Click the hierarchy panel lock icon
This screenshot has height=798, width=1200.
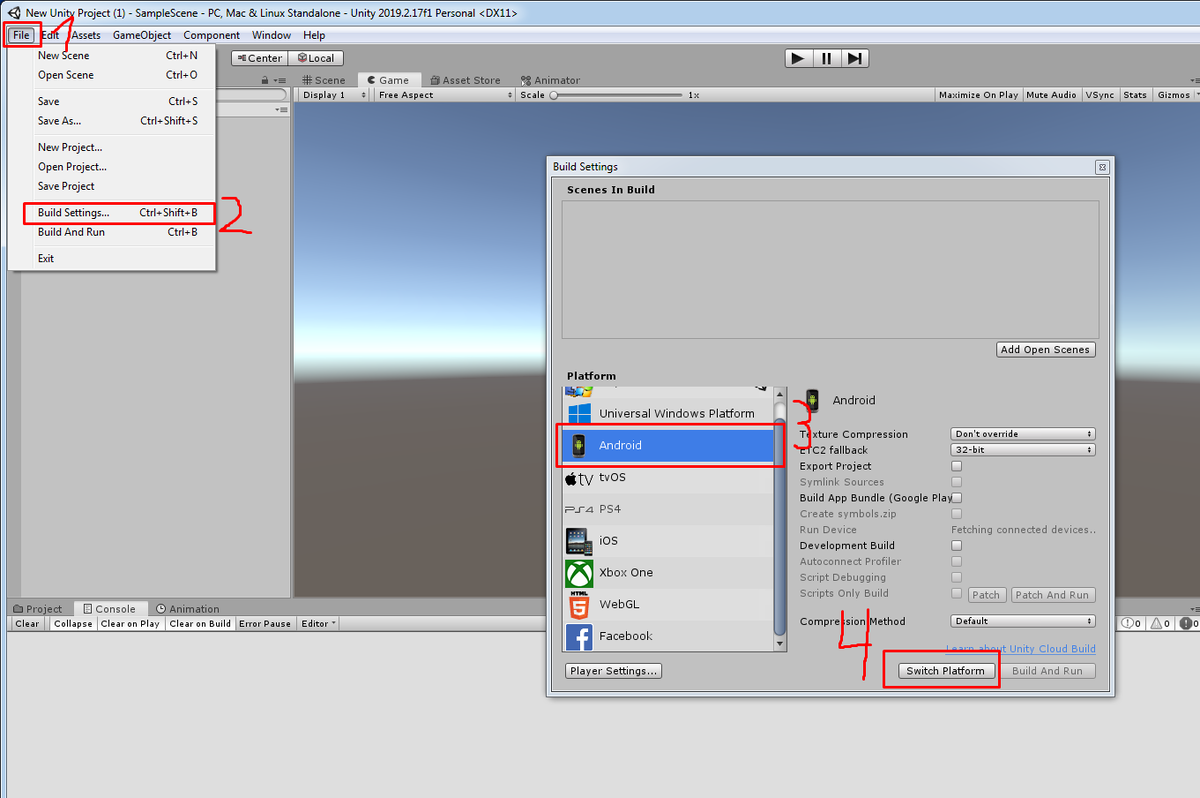(x=265, y=80)
